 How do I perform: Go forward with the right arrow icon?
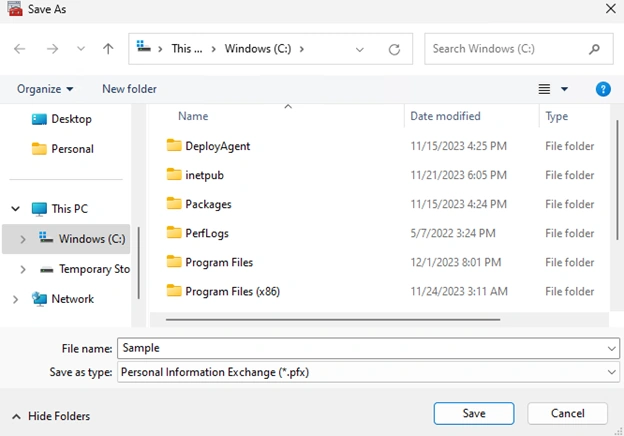coord(52,49)
